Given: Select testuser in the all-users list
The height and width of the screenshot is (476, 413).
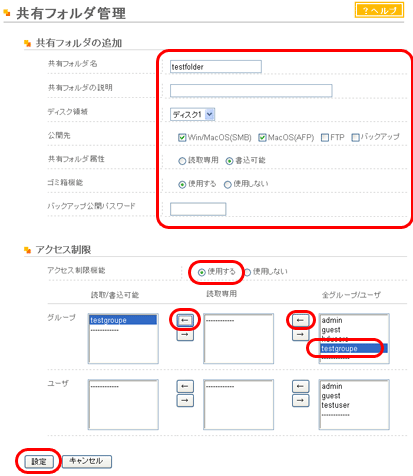Looking at the screenshot, I should (x=335, y=405).
